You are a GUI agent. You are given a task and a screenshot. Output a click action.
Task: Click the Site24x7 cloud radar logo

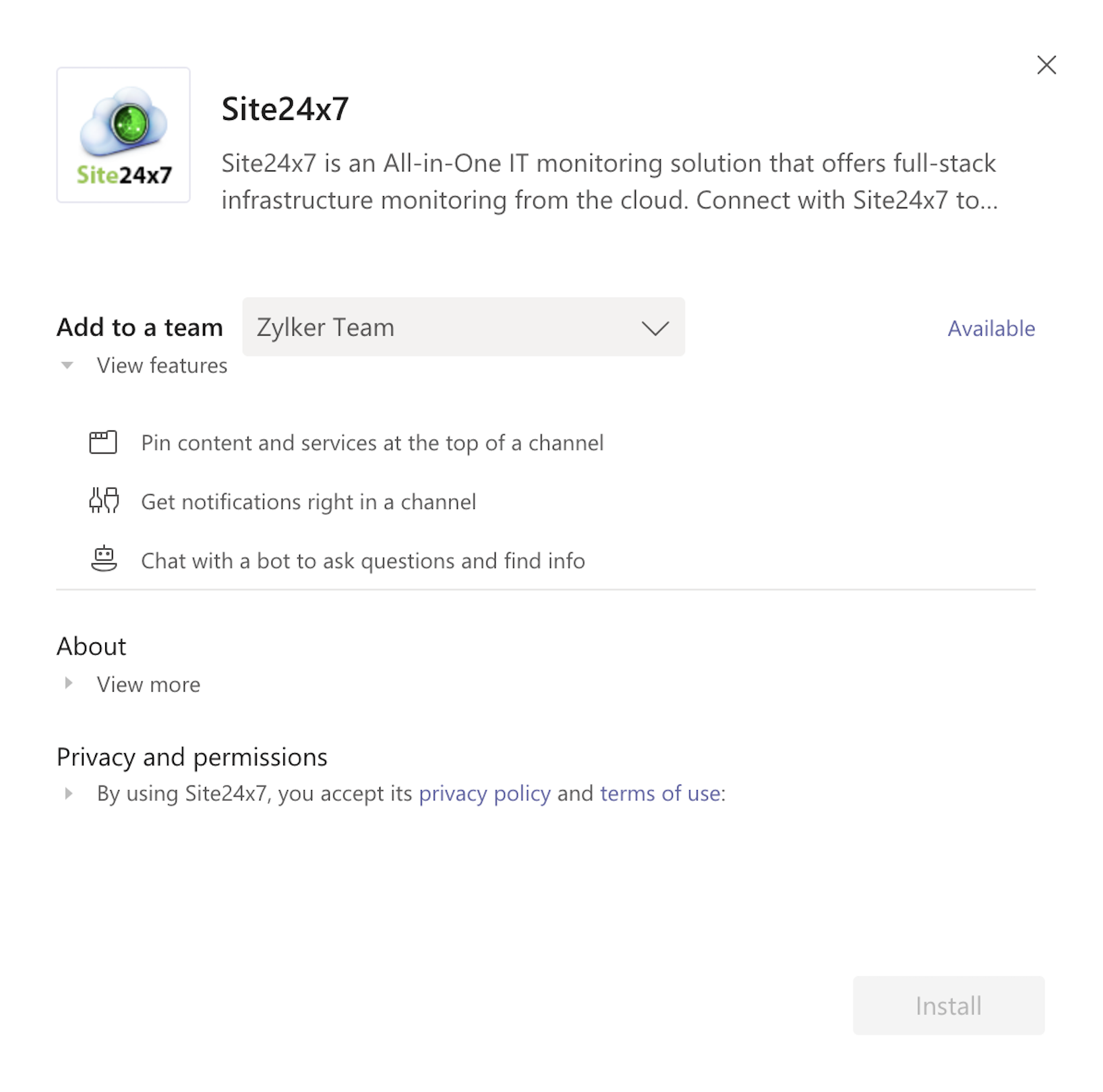(123, 134)
